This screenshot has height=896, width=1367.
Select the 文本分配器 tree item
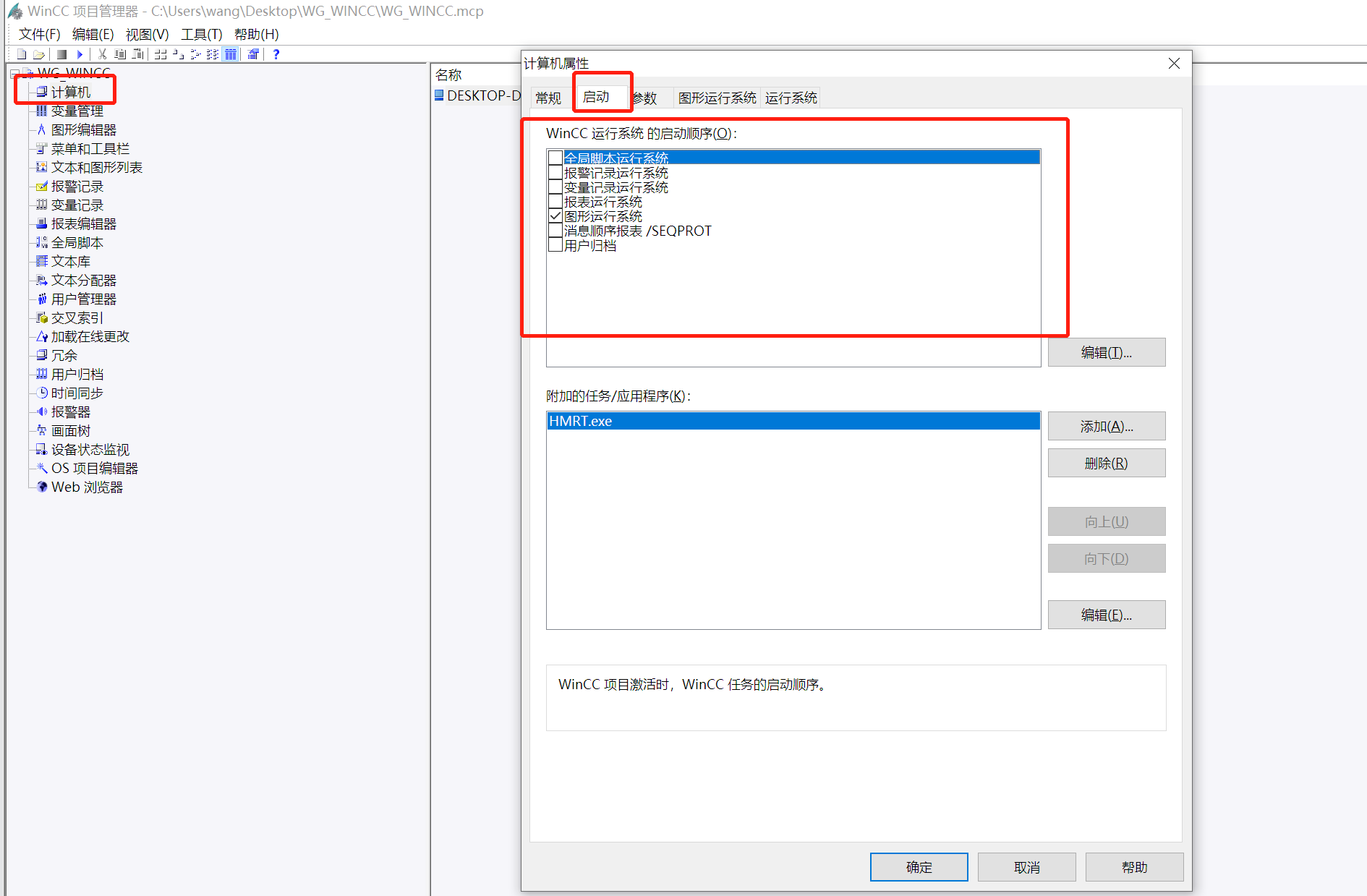pyautogui.click(x=84, y=280)
